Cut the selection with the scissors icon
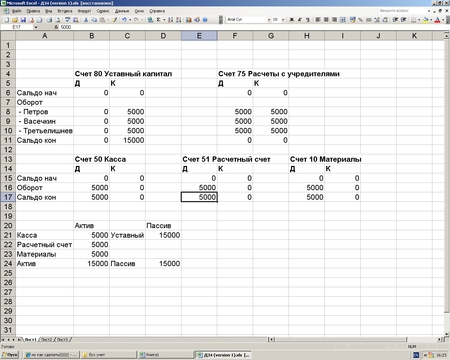The height and width of the screenshot is (360, 450). click(x=86, y=20)
